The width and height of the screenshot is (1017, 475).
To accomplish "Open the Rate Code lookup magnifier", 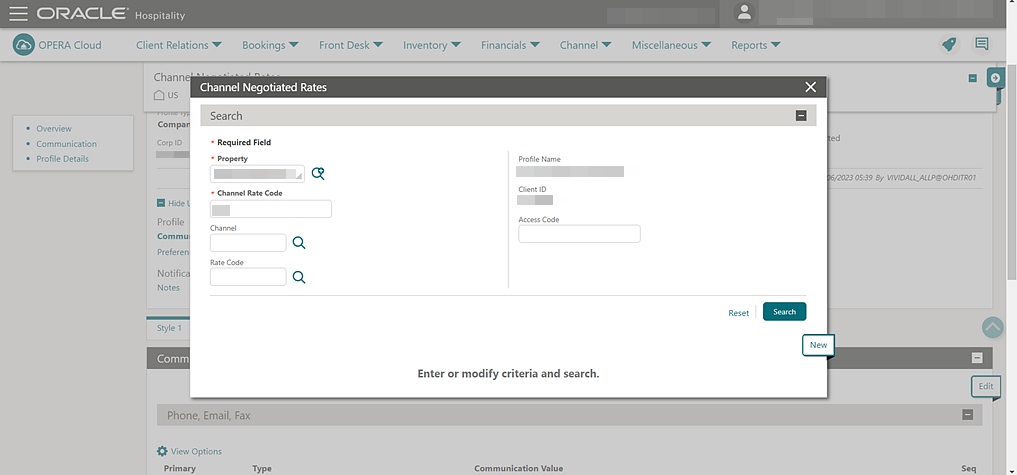I will pyautogui.click(x=299, y=278).
